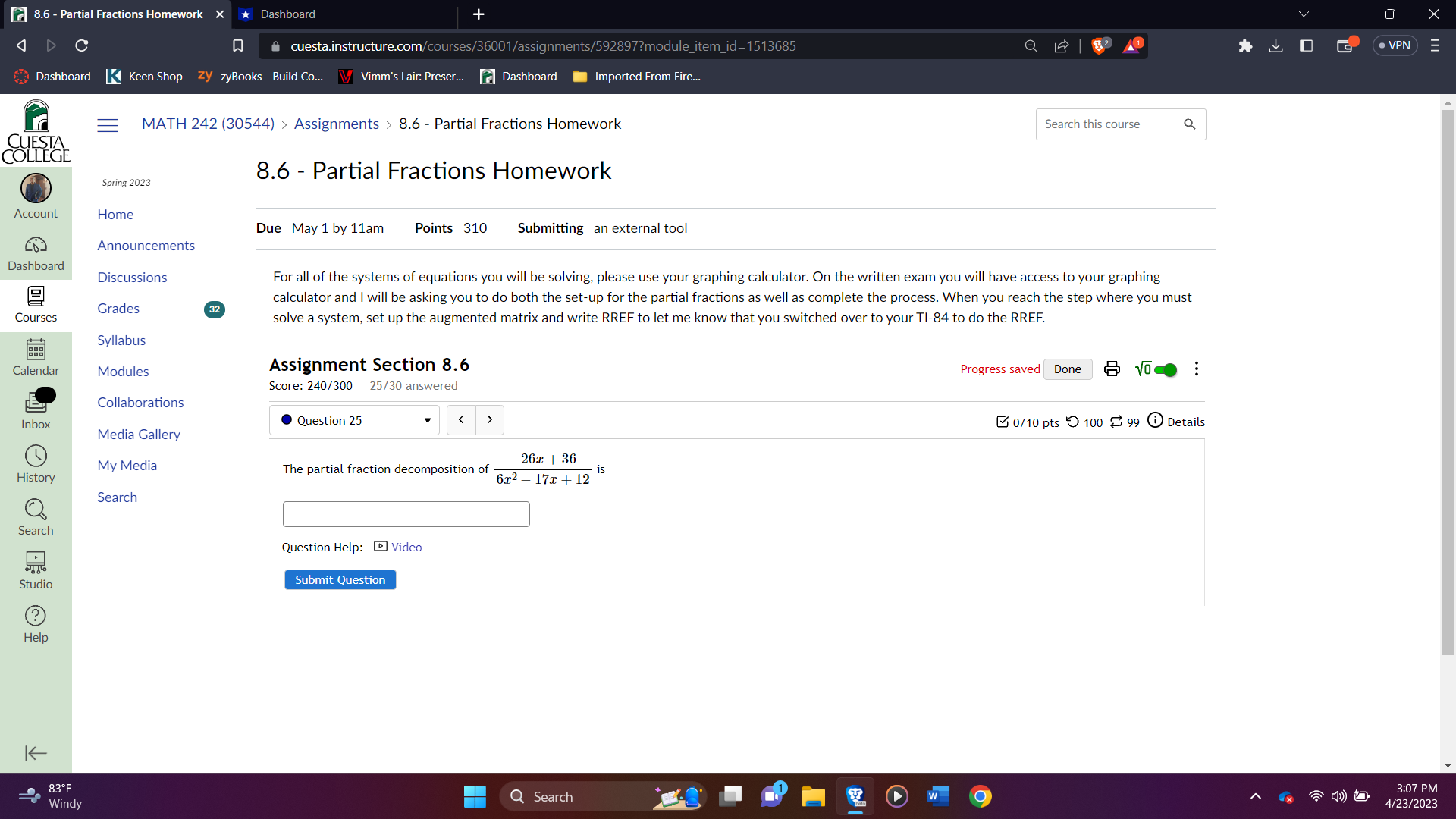
Task: Toggle the VPN control in browser toolbar
Action: [x=1395, y=45]
